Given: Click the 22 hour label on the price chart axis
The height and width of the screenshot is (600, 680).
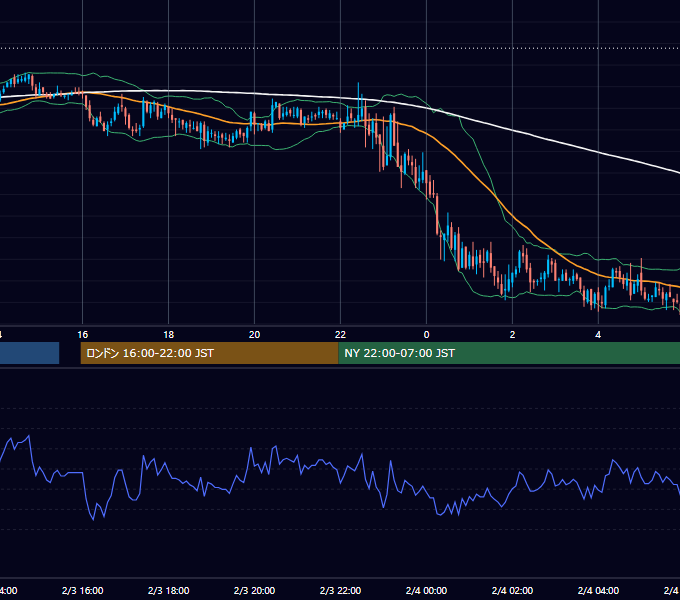Looking at the screenshot, I should (x=340, y=335).
